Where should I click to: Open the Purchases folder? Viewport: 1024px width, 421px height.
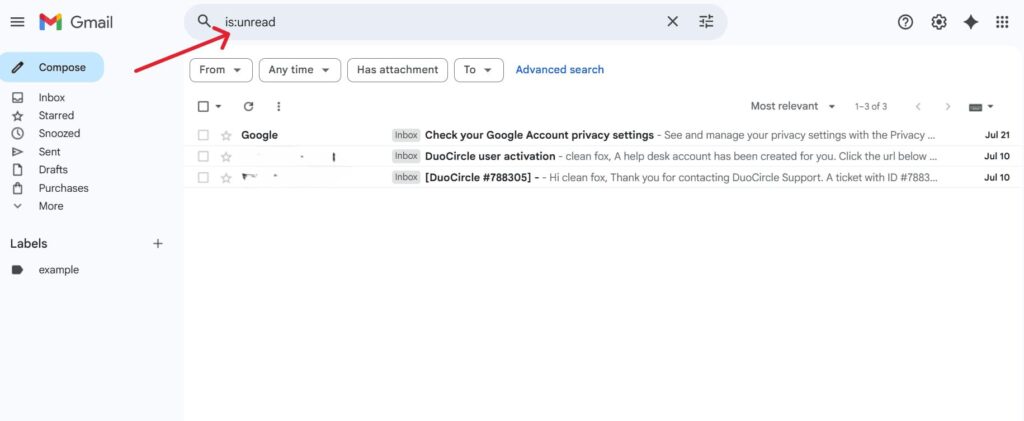[x=63, y=188]
